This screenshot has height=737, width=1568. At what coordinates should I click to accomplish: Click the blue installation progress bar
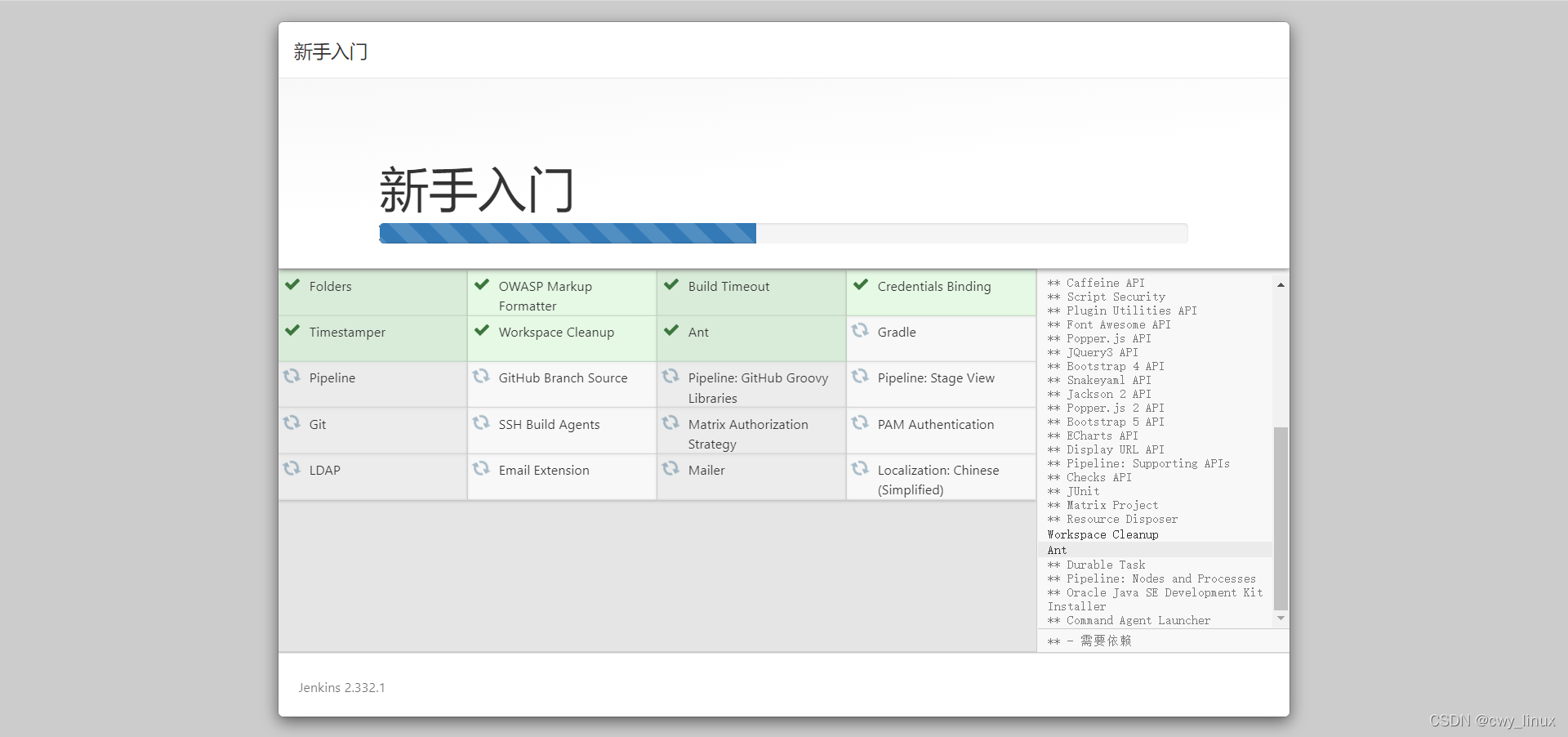pos(568,233)
